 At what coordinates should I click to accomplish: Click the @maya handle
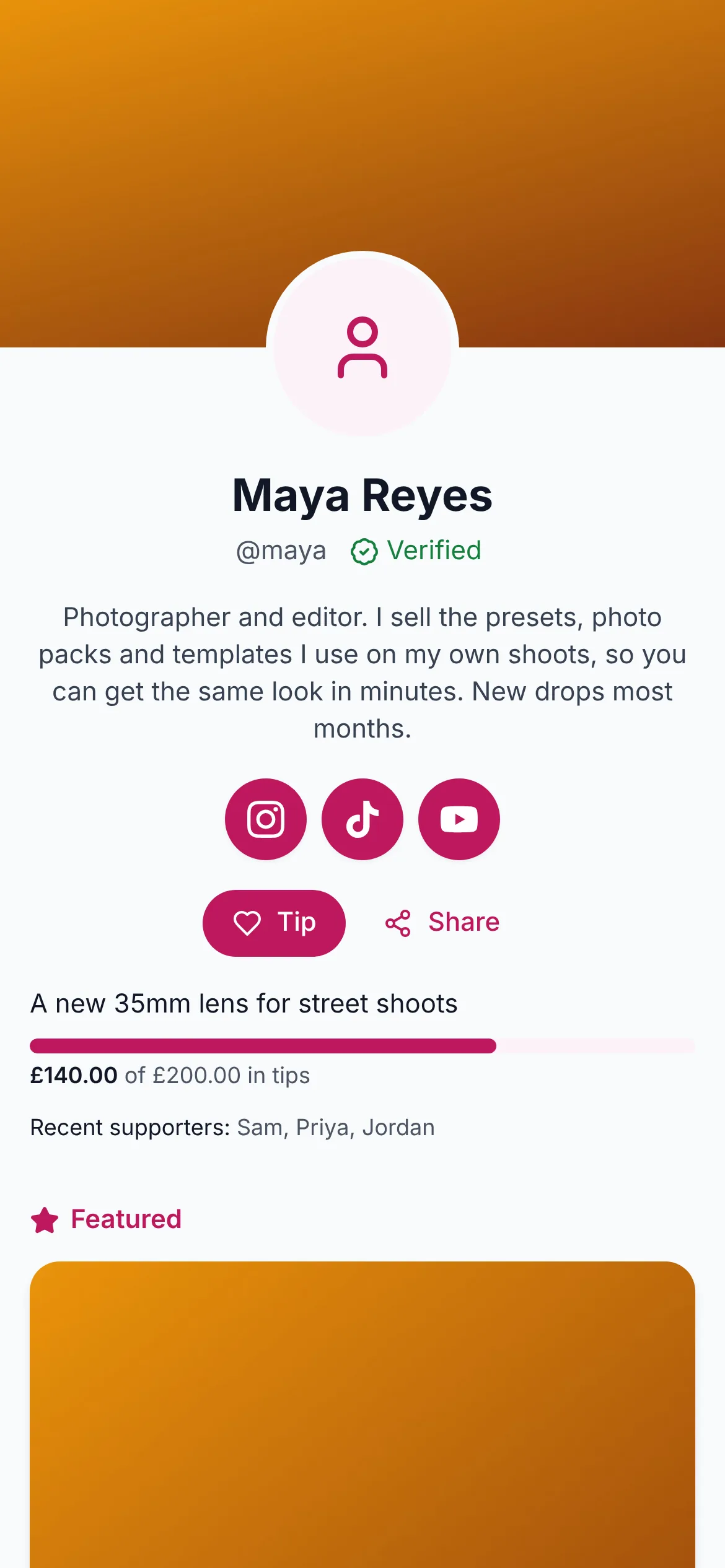(x=281, y=551)
